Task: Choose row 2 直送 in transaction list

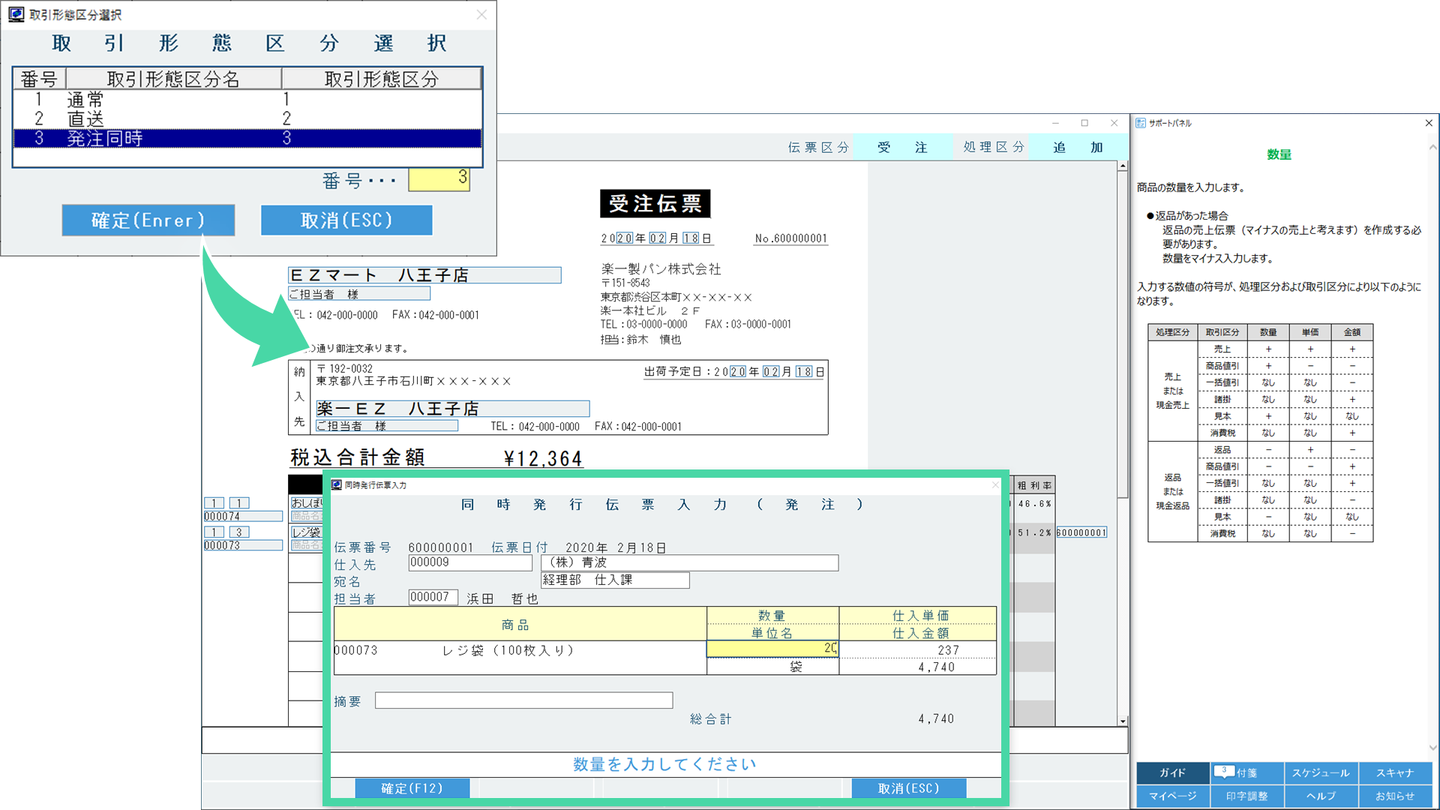Action: [247, 119]
